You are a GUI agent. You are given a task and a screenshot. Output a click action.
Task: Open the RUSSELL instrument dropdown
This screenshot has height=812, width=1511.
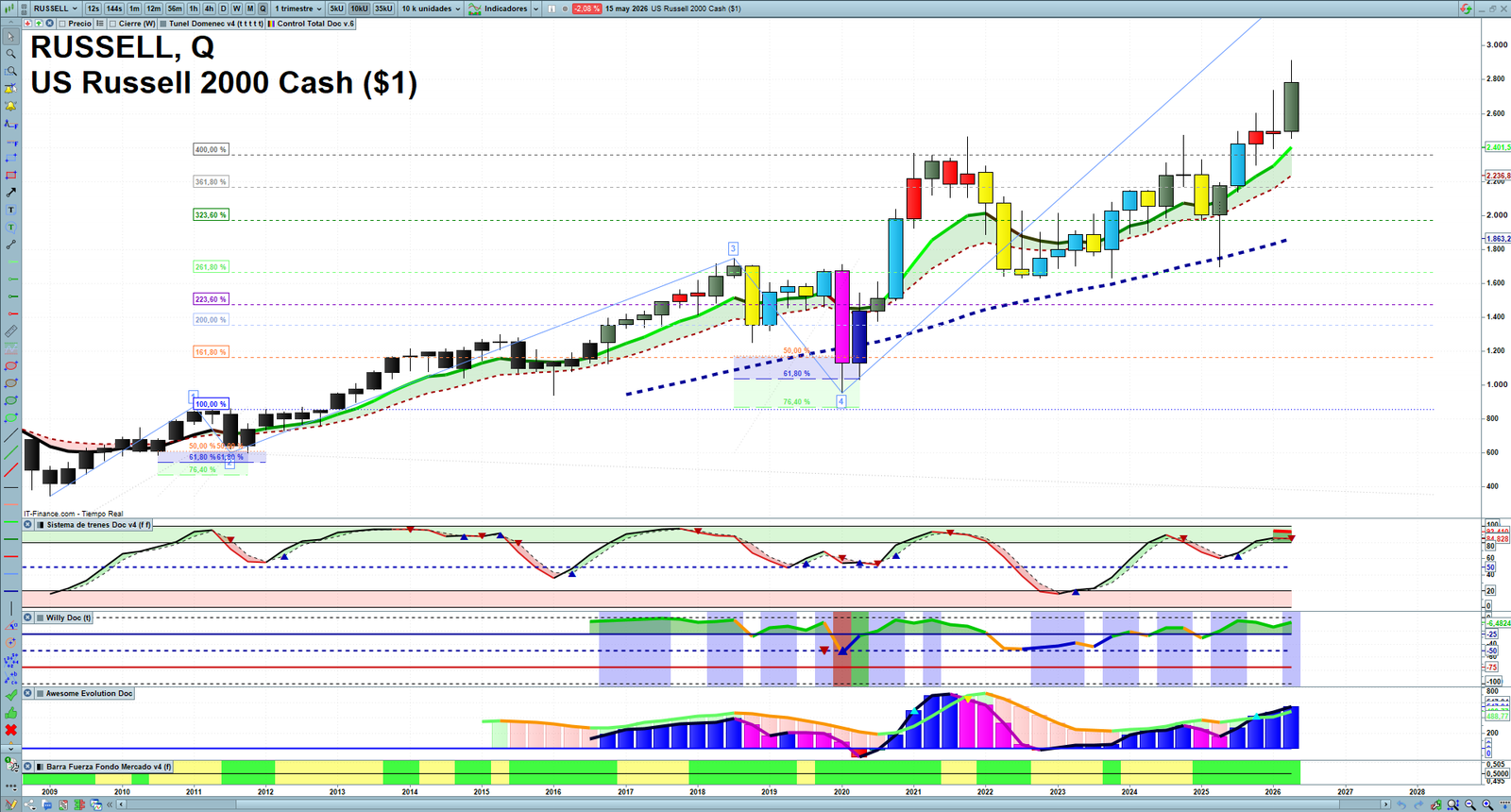pos(56,8)
